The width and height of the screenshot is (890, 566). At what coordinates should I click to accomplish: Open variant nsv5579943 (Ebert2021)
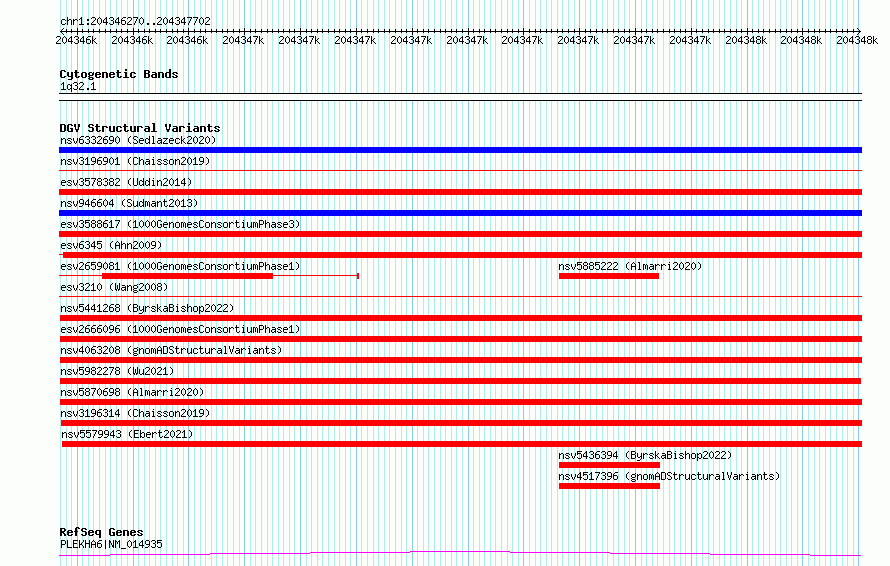coord(127,434)
